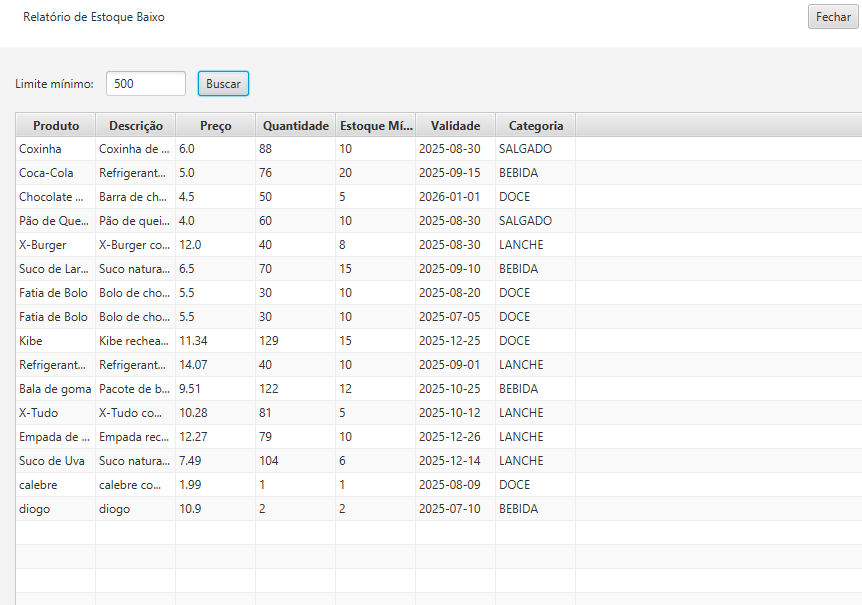The image size is (862, 605).
Task: Click the Limite mínimo input field
Action: tap(145, 84)
